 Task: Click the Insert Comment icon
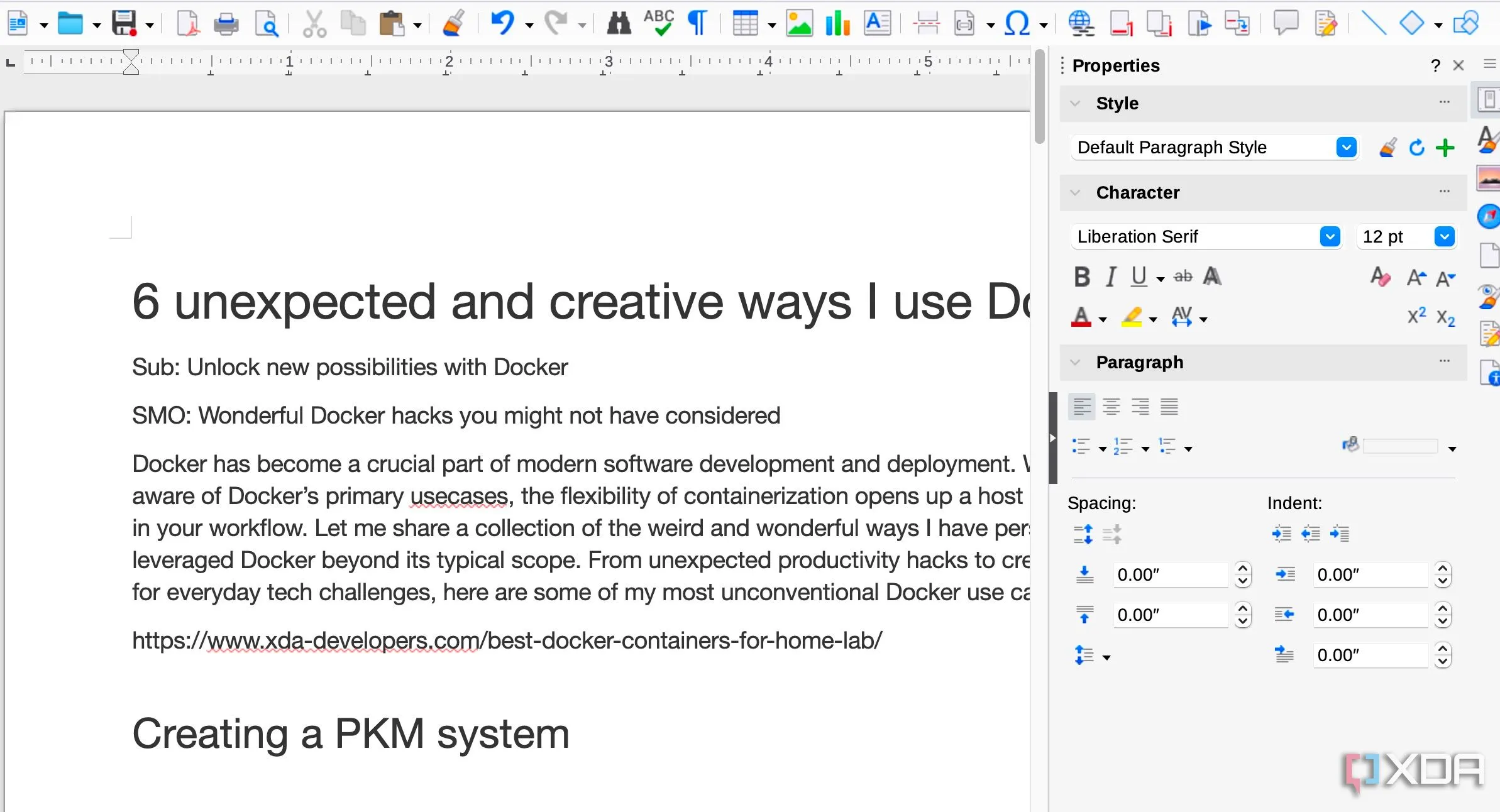1286,23
